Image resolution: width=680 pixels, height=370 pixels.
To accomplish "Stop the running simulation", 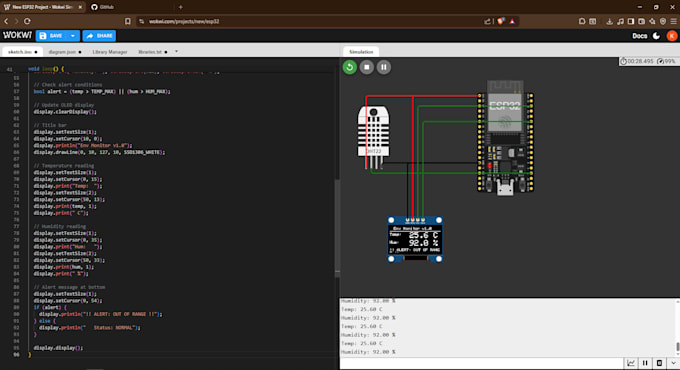I will [366, 67].
